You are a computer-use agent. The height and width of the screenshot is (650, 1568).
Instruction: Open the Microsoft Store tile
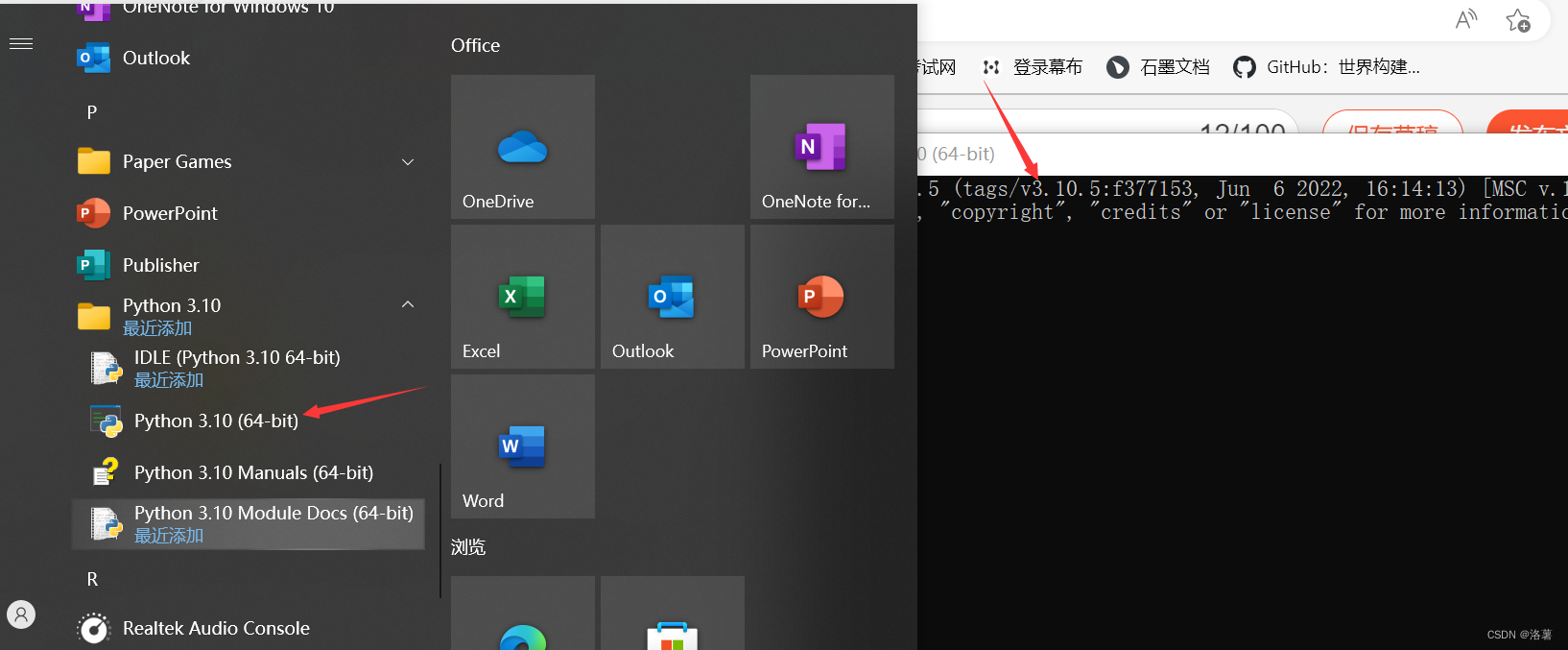[673, 614]
